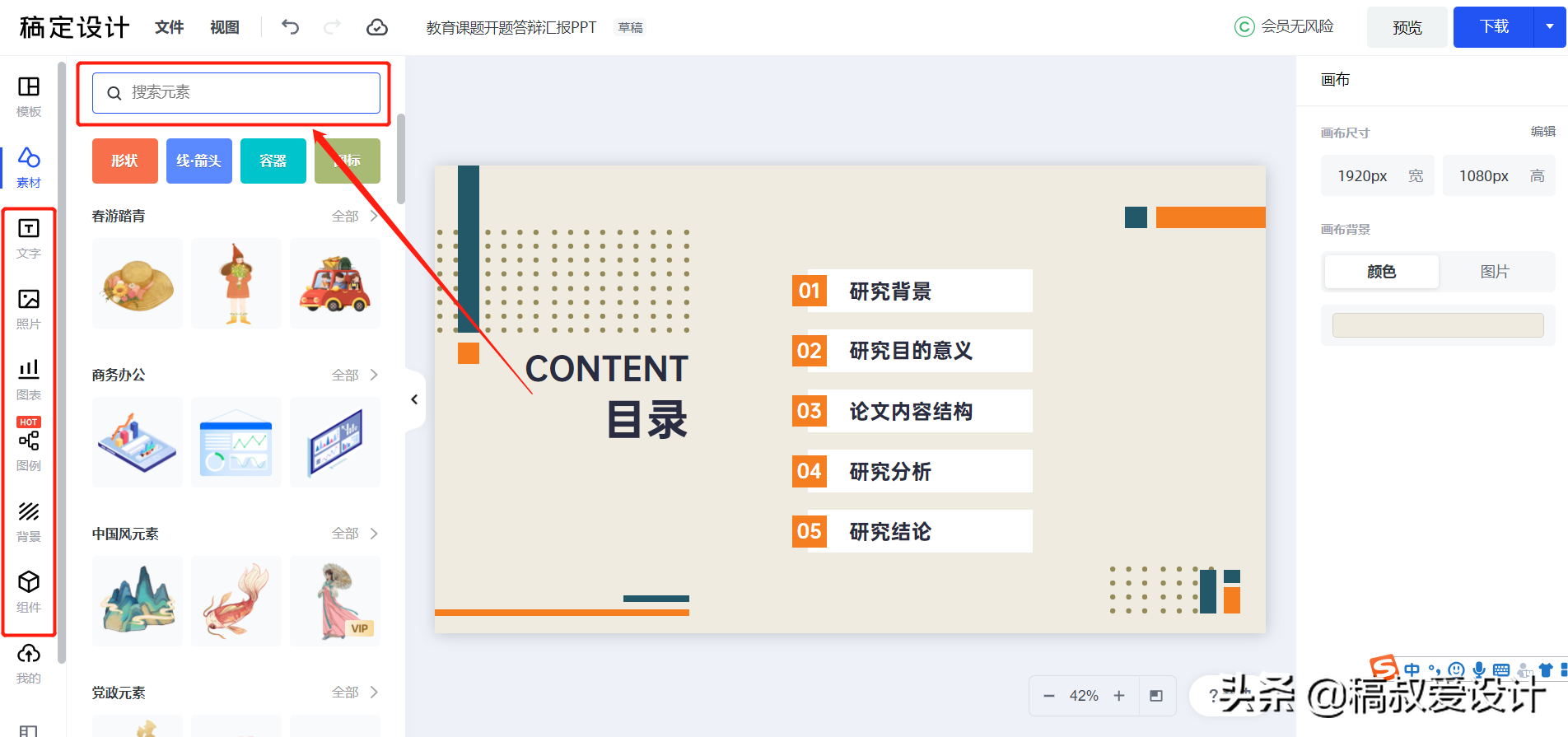Select the 形状 shapes category button
This screenshot has width=1568, height=737.
[125, 161]
